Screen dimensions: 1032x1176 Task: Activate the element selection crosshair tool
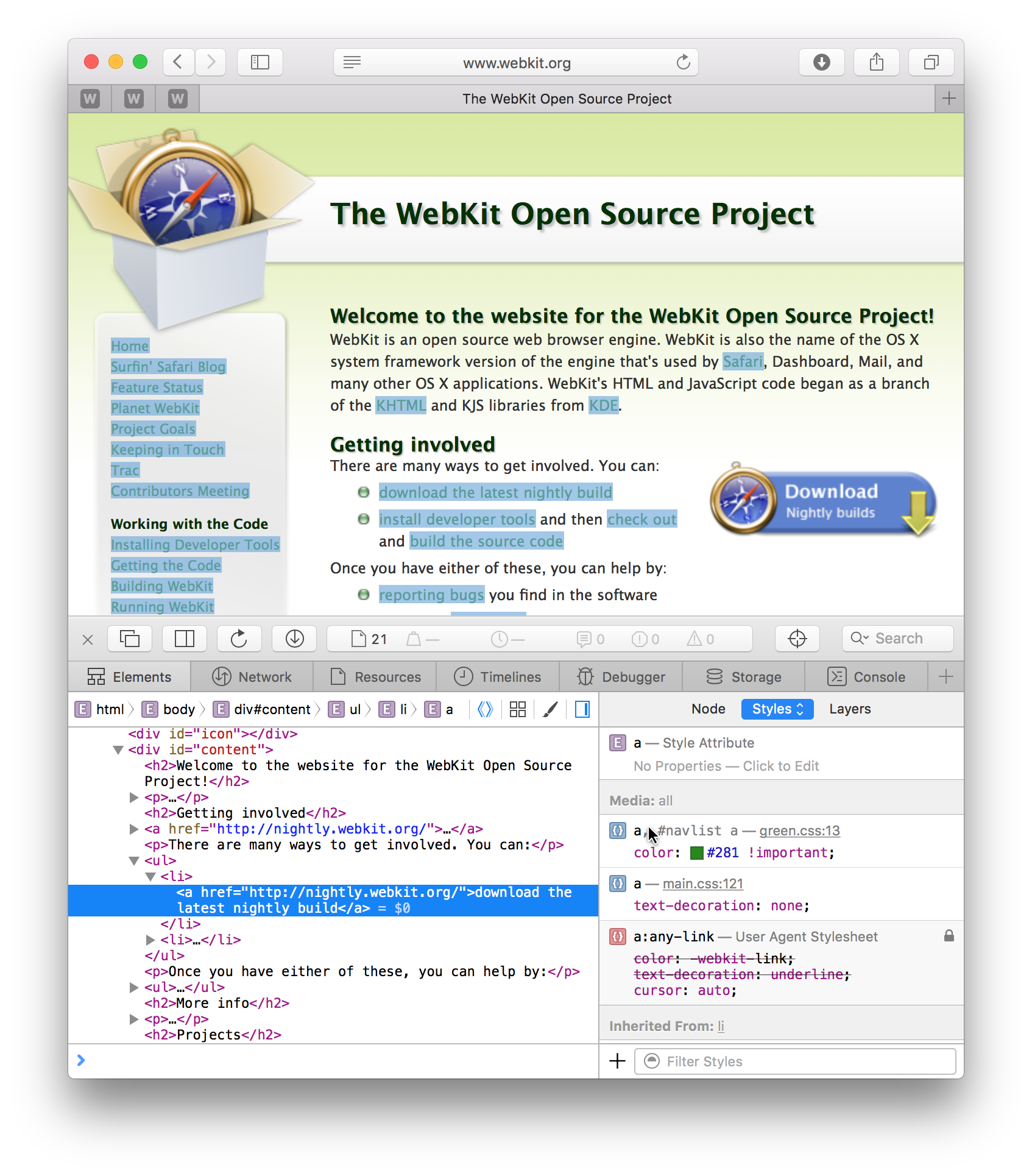click(797, 639)
